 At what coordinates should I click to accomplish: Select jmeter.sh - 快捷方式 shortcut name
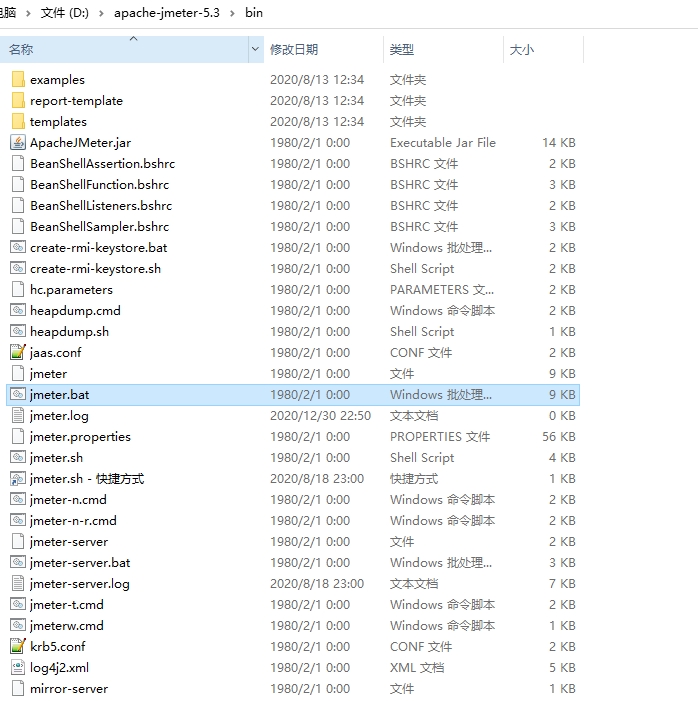coord(87,479)
